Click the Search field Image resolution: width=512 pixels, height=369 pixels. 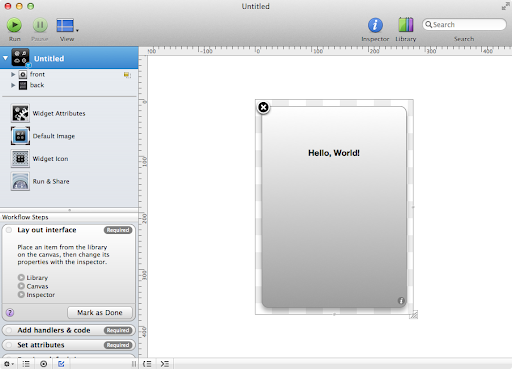coord(464,25)
